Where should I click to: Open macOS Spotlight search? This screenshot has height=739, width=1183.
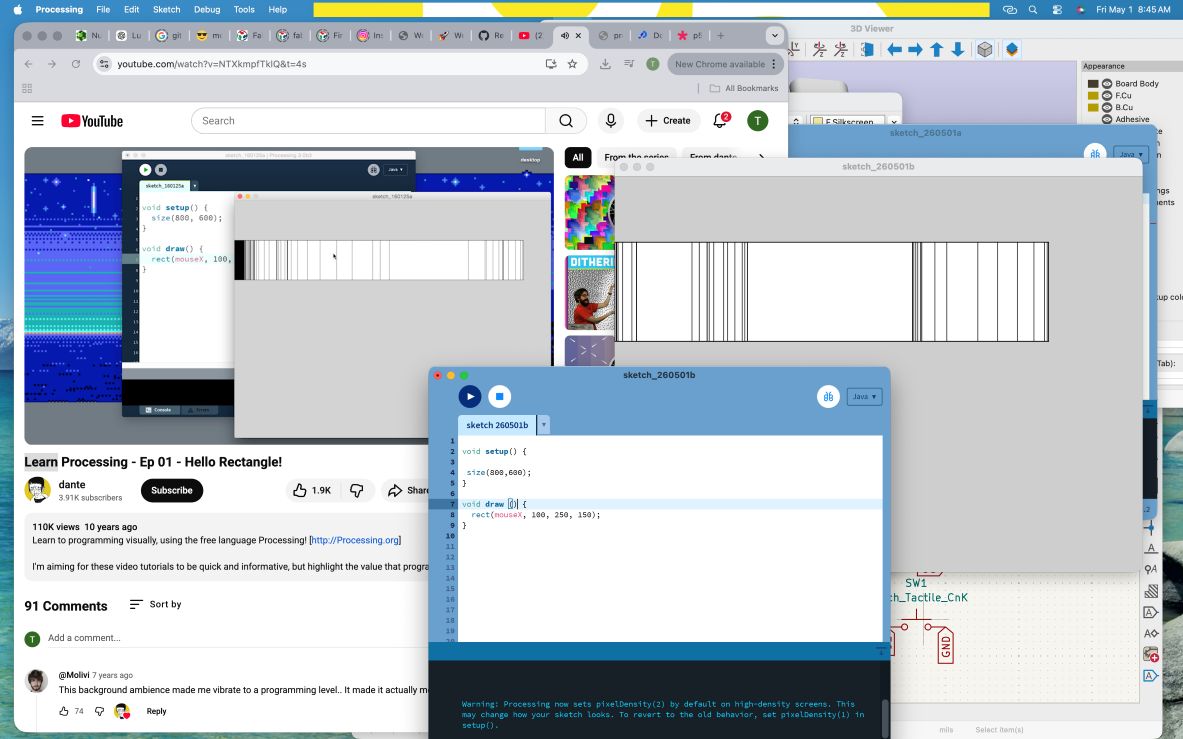click(1033, 10)
